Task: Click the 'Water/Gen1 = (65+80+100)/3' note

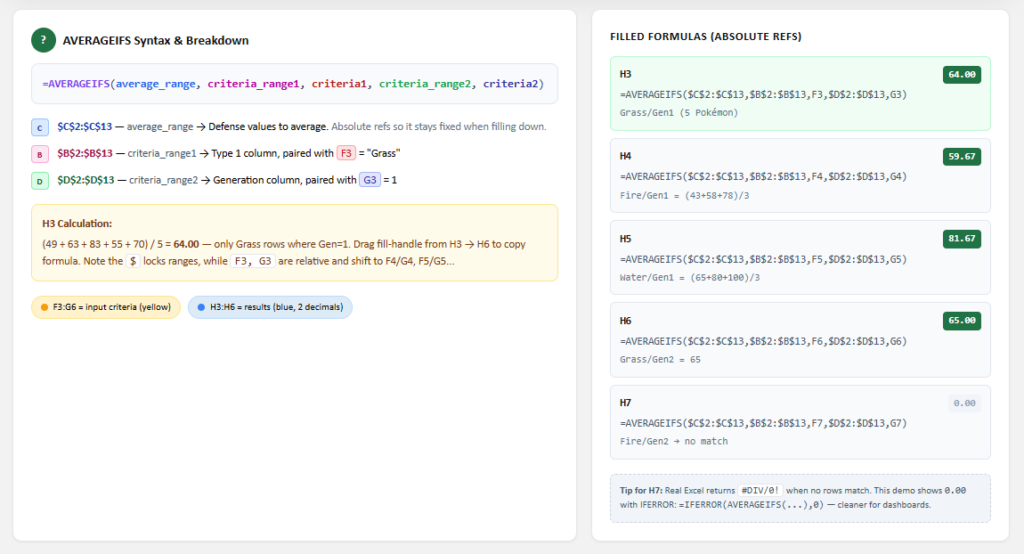Action: (x=690, y=278)
